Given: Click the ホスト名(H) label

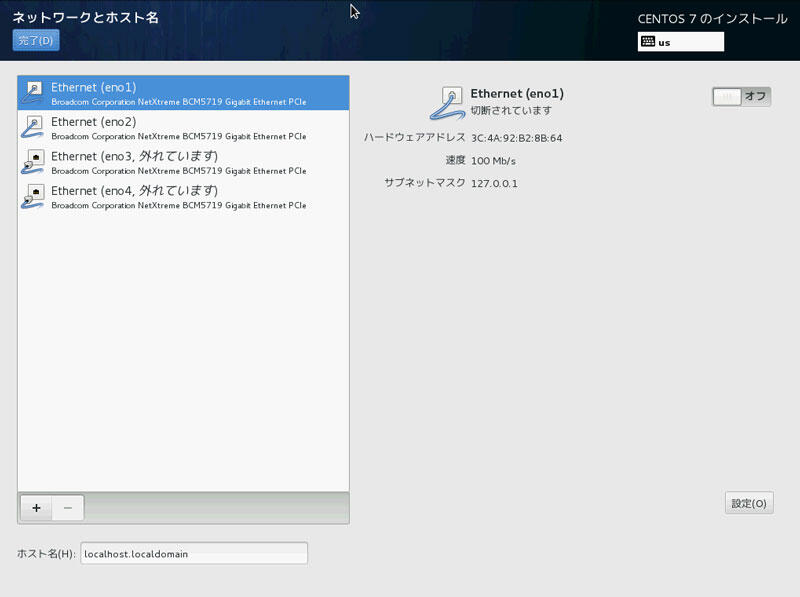Looking at the screenshot, I should pyautogui.click(x=46, y=553).
